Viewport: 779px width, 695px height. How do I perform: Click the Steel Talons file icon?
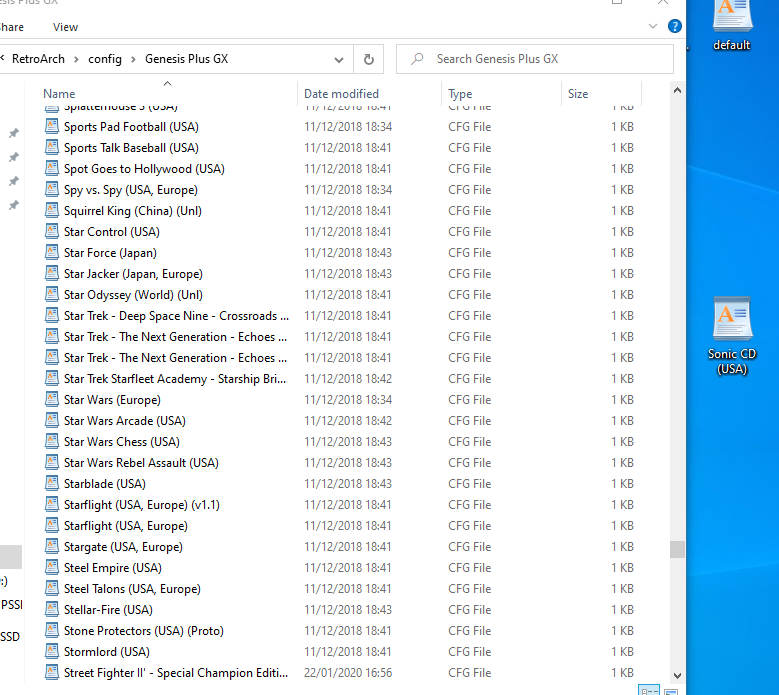[x=52, y=588]
